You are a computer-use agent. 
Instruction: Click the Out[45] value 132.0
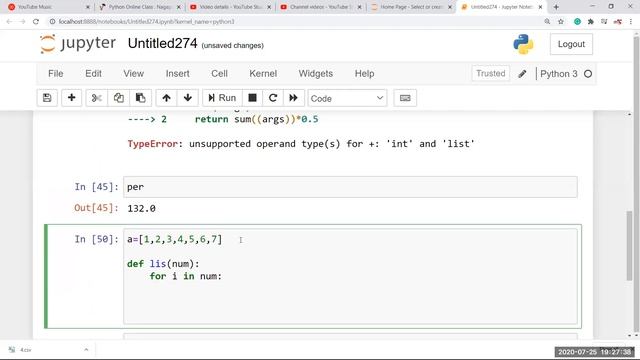[x=141, y=208]
